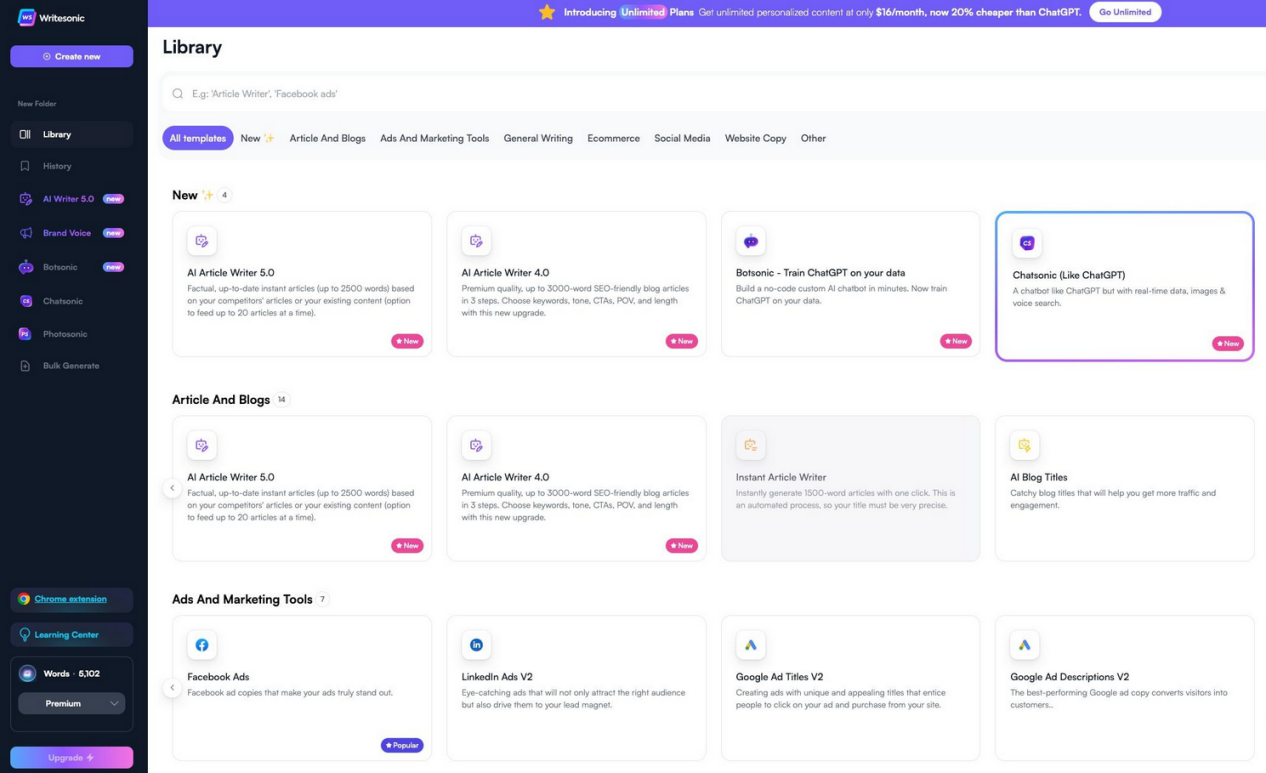Click the new badge beside Brand Voice

(113, 233)
